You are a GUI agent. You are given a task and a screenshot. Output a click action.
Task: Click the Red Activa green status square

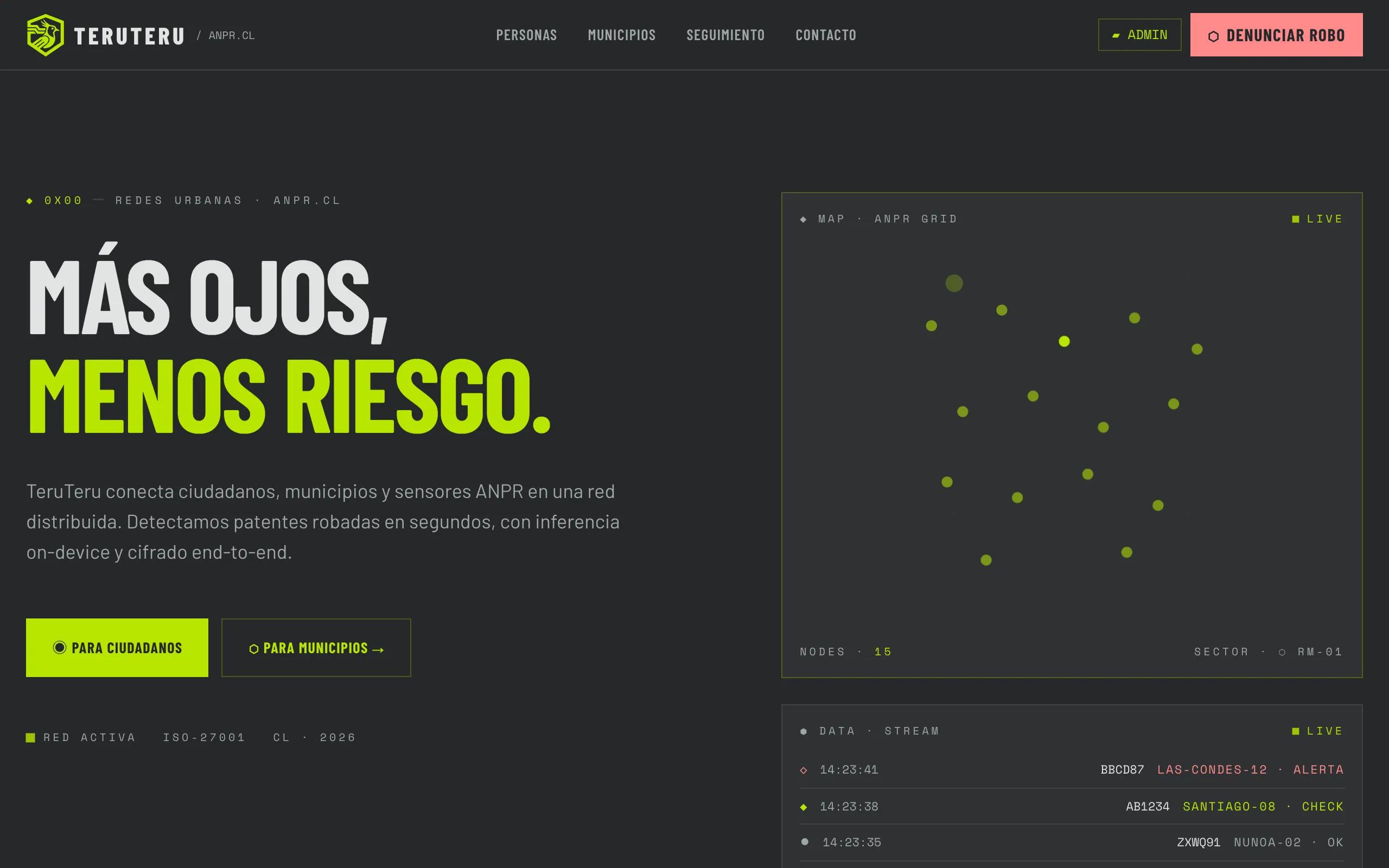pos(30,738)
